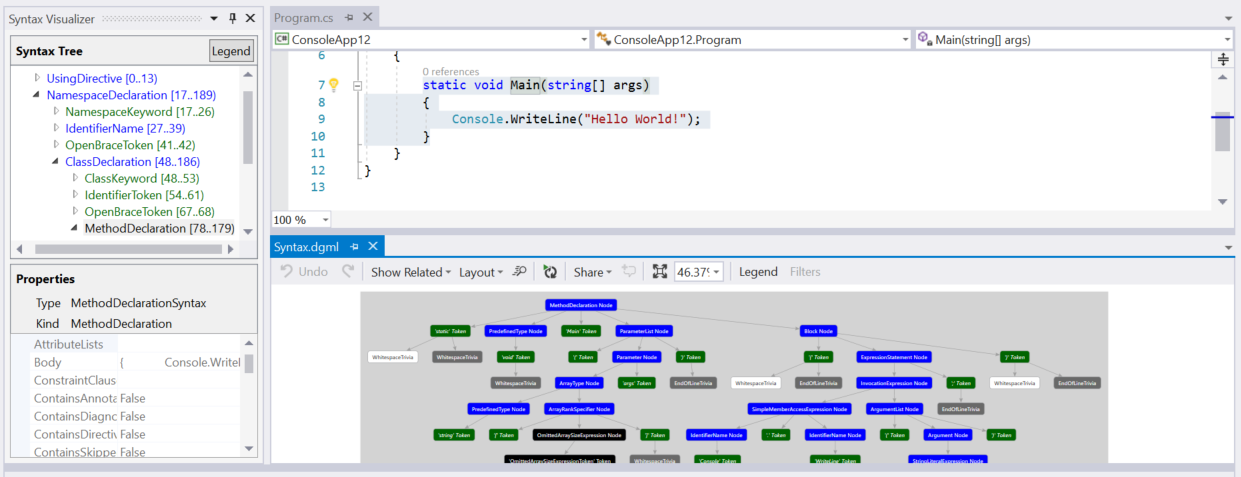Click the Legend button in Syntax Tree
The width and height of the screenshot is (1241, 477).
[x=231, y=51]
